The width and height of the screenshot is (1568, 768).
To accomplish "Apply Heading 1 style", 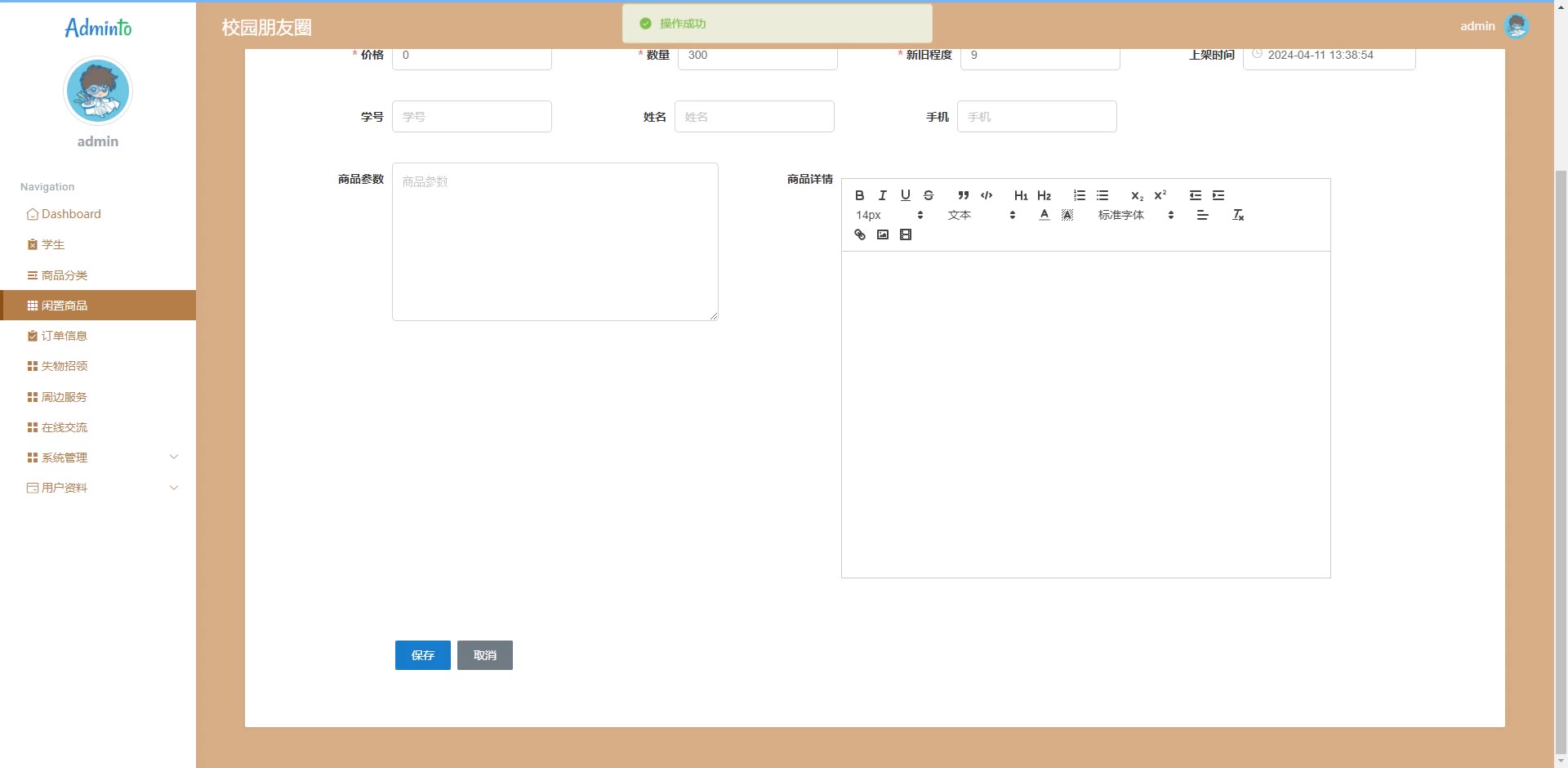I will [1021, 195].
